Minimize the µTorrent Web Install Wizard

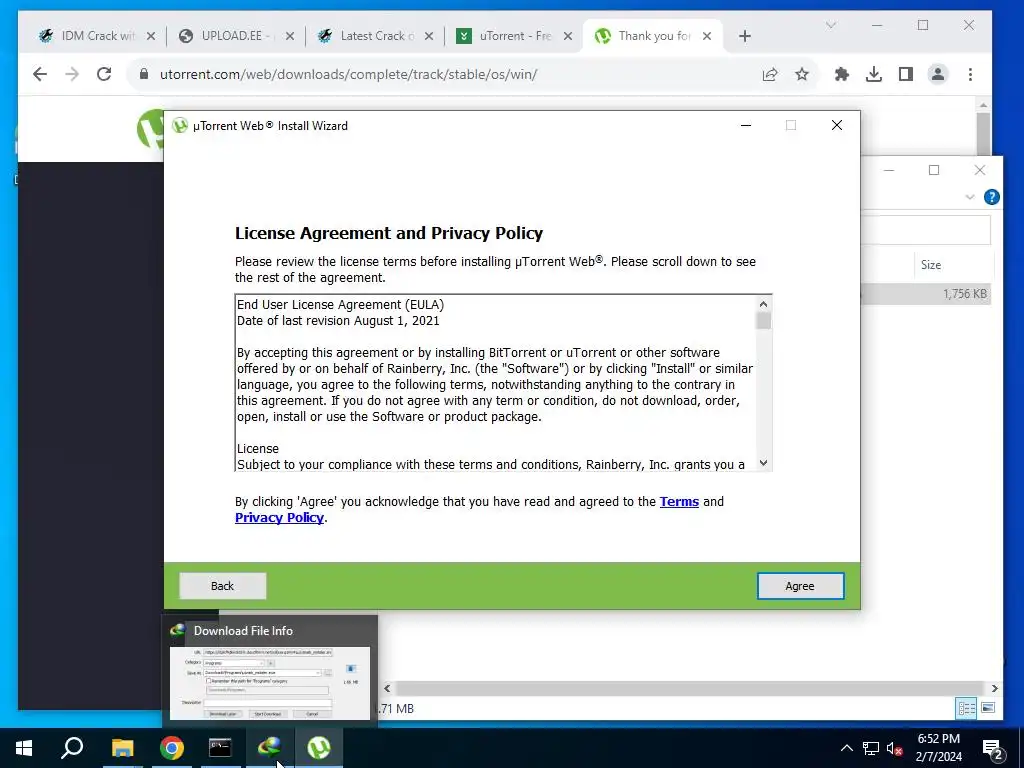746,125
